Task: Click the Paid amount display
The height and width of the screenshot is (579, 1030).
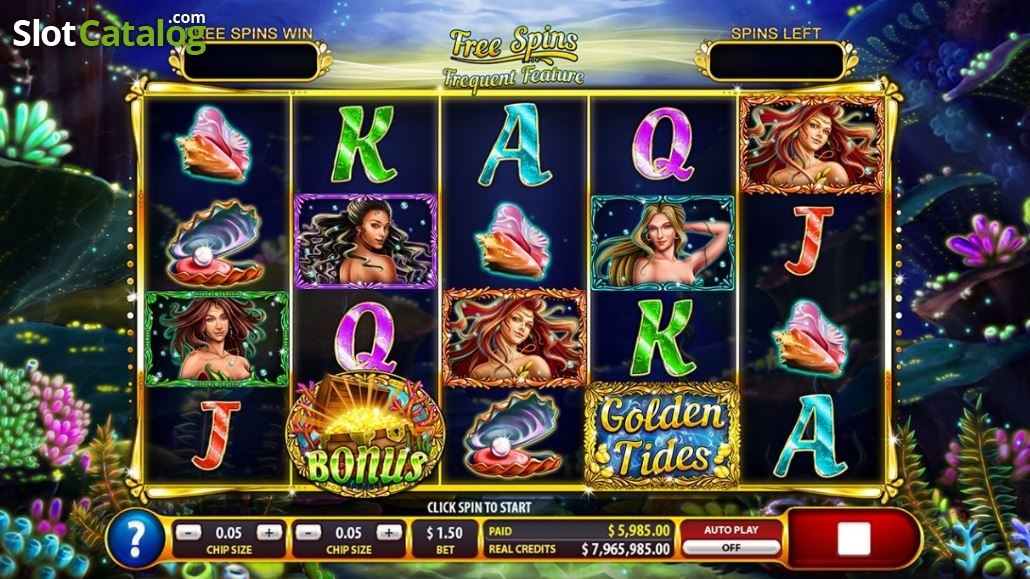Action: click(x=579, y=530)
